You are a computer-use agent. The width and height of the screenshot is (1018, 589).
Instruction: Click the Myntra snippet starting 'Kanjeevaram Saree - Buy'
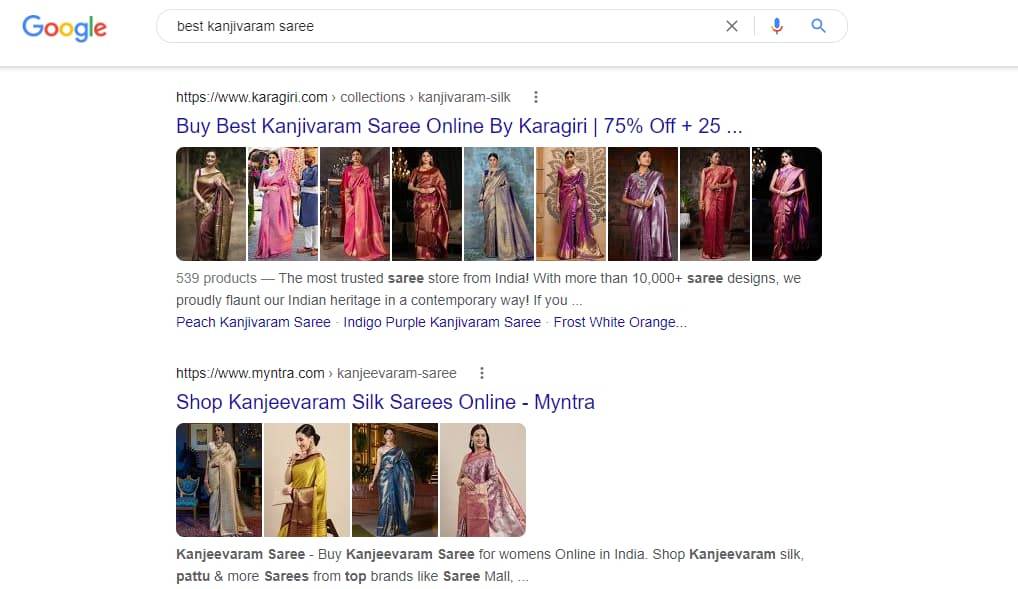pos(490,565)
